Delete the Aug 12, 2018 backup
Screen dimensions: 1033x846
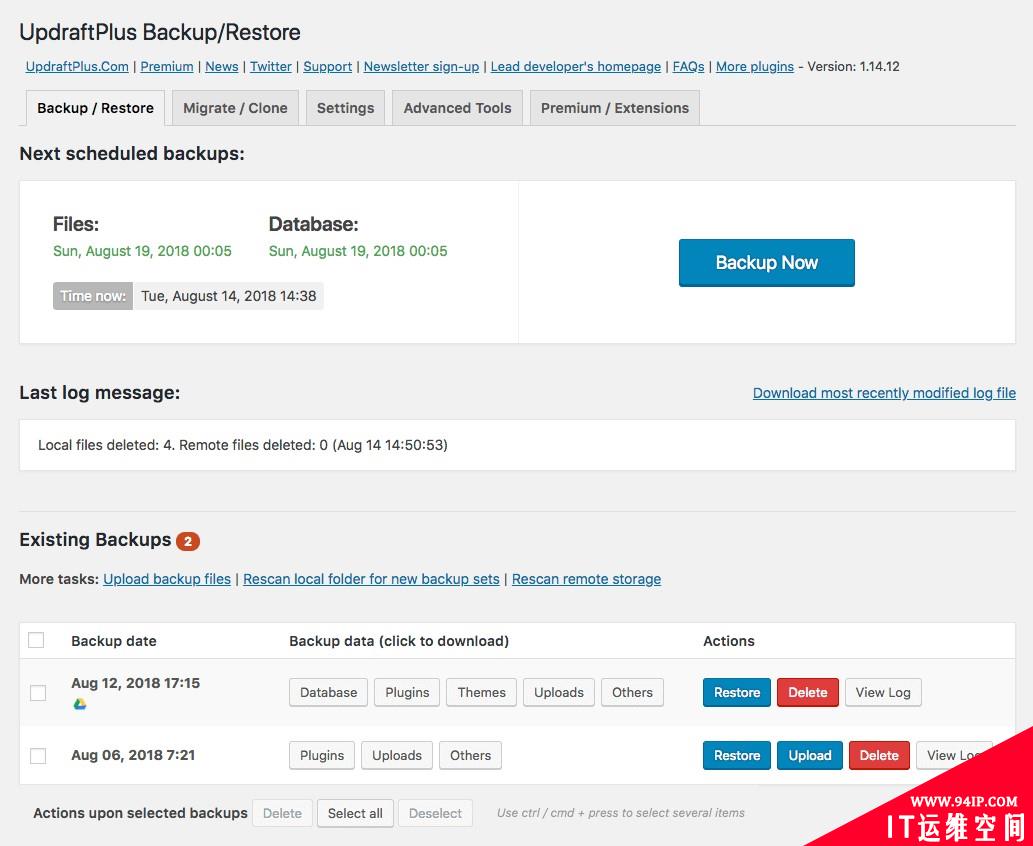(808, 692)
